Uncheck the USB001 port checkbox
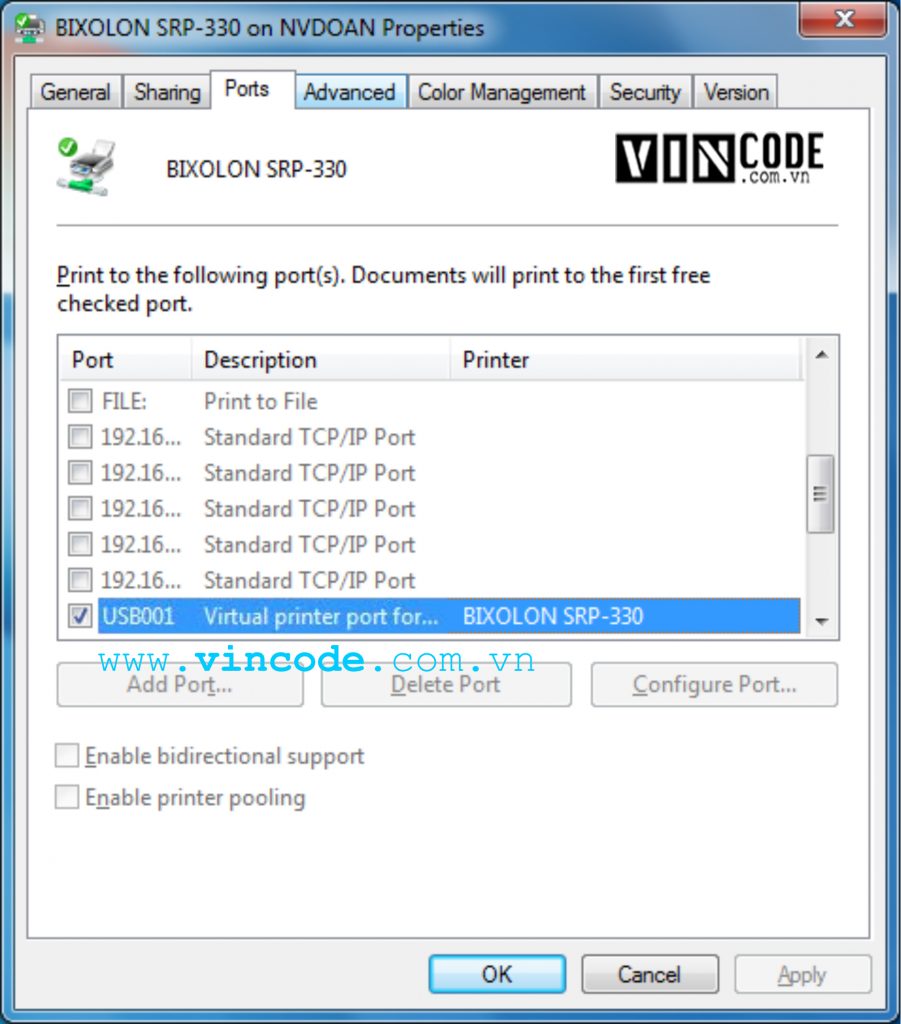The height and width of the screenshot is (1024, 901). coord(80,615)
